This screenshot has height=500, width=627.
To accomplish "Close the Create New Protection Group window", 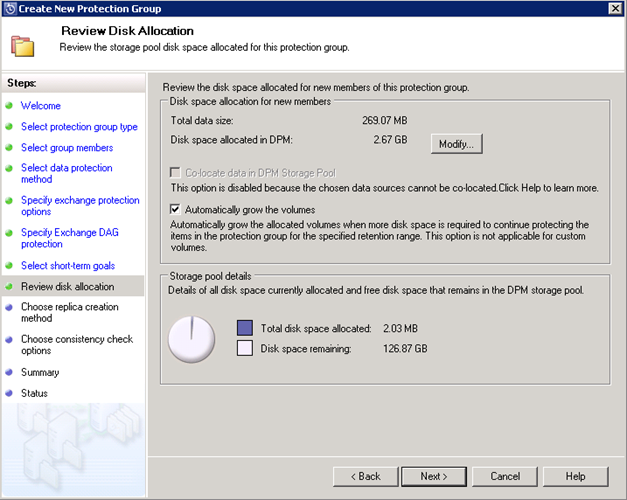I will coord(615,8).
